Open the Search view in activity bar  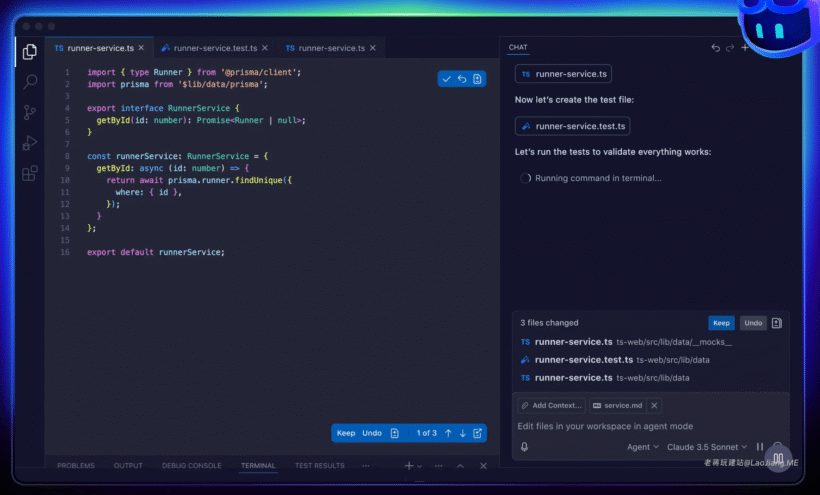point(30,82)
